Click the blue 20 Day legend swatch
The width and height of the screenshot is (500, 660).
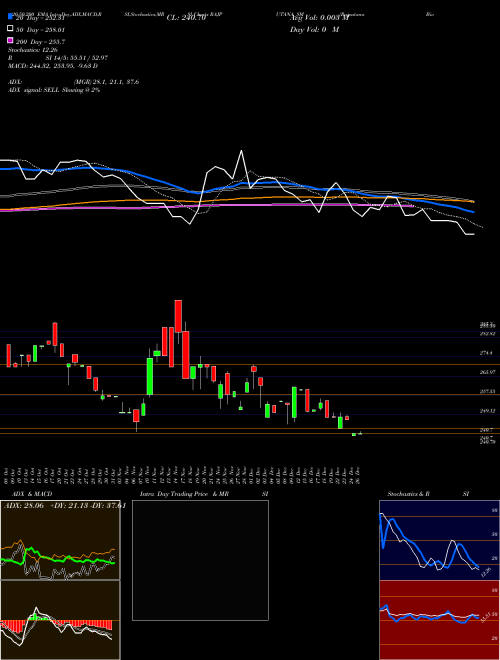tap(10, 17)
